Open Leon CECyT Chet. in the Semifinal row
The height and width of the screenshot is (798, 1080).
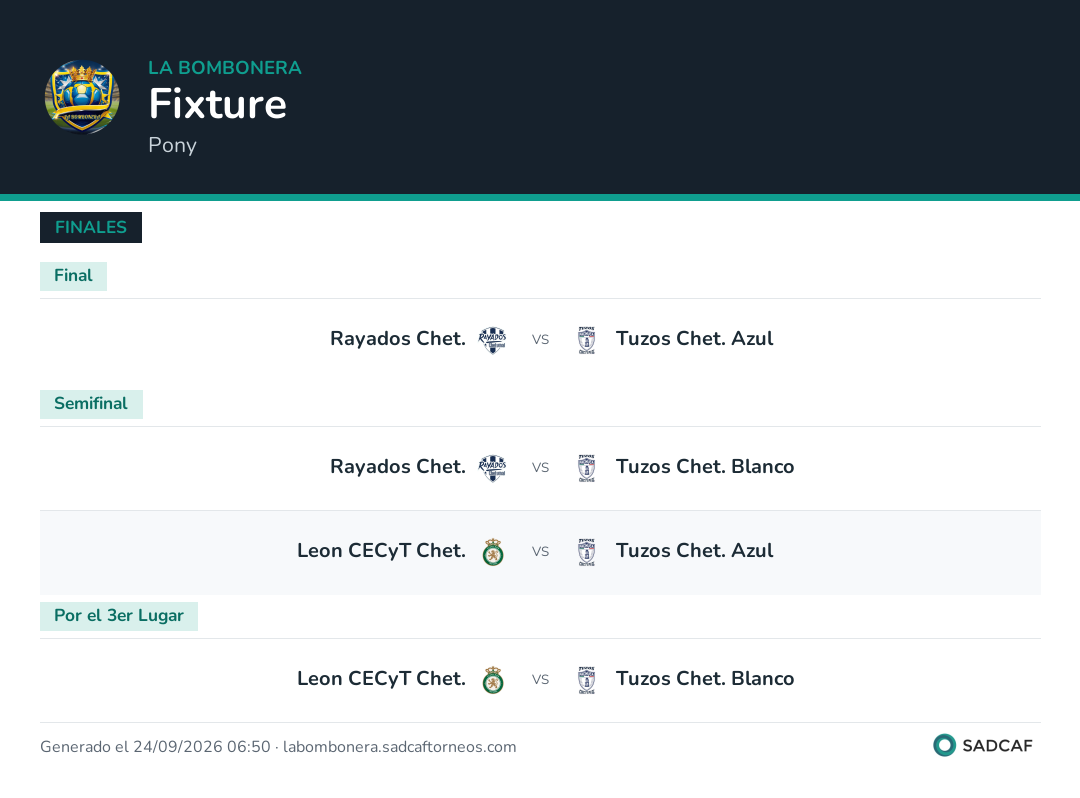[x=382, y=551]
